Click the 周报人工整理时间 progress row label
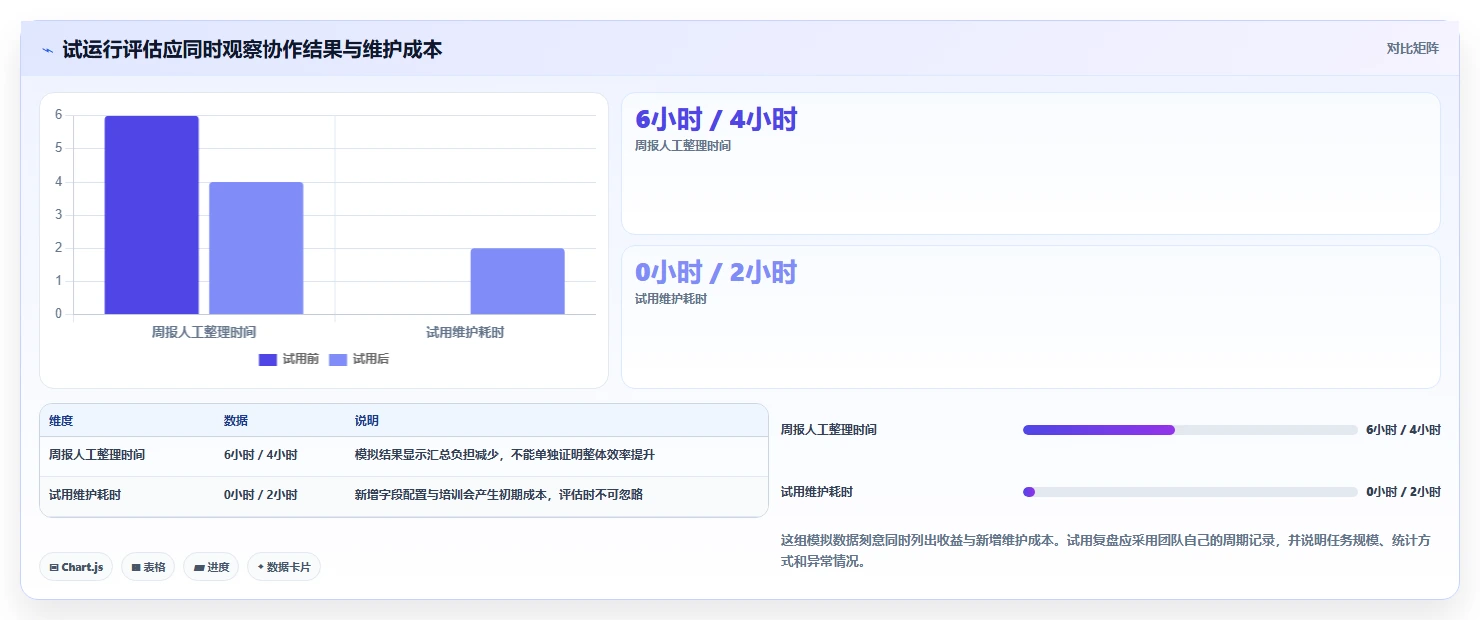Viewport: 1480px width, 620px height. 829,430
